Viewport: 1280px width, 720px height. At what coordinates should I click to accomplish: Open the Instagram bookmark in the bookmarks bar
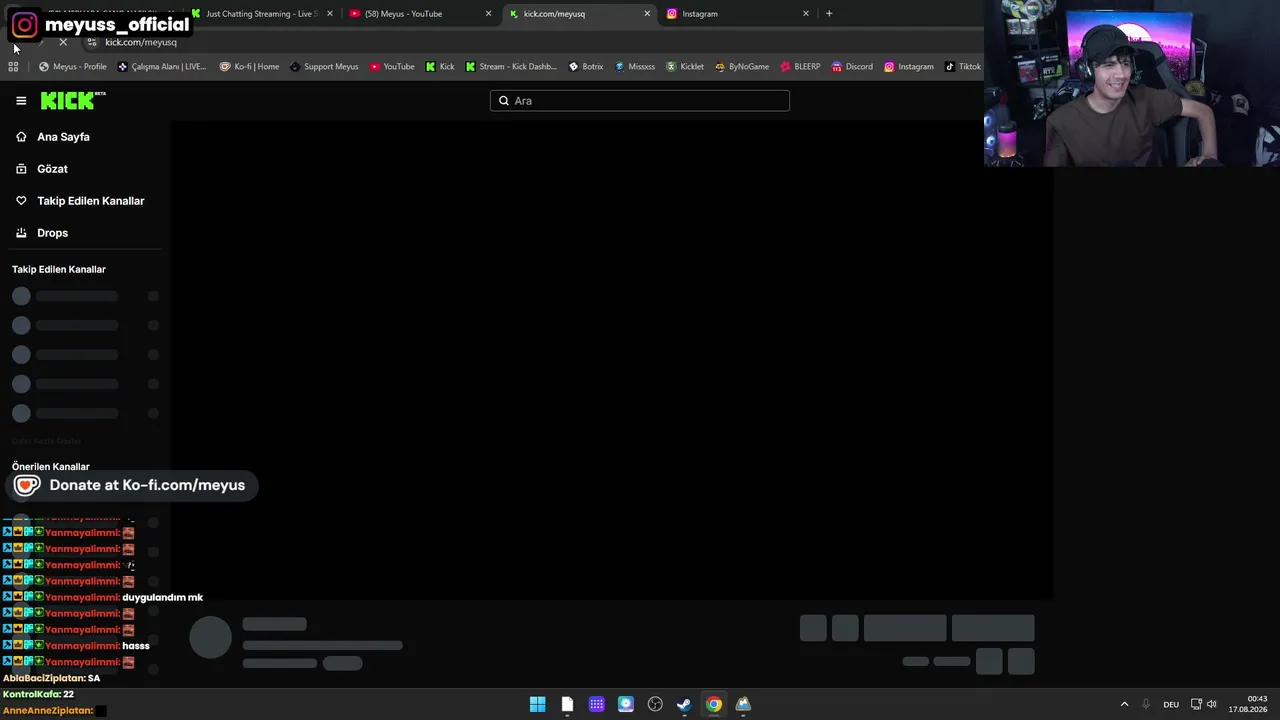coord(909,67)
